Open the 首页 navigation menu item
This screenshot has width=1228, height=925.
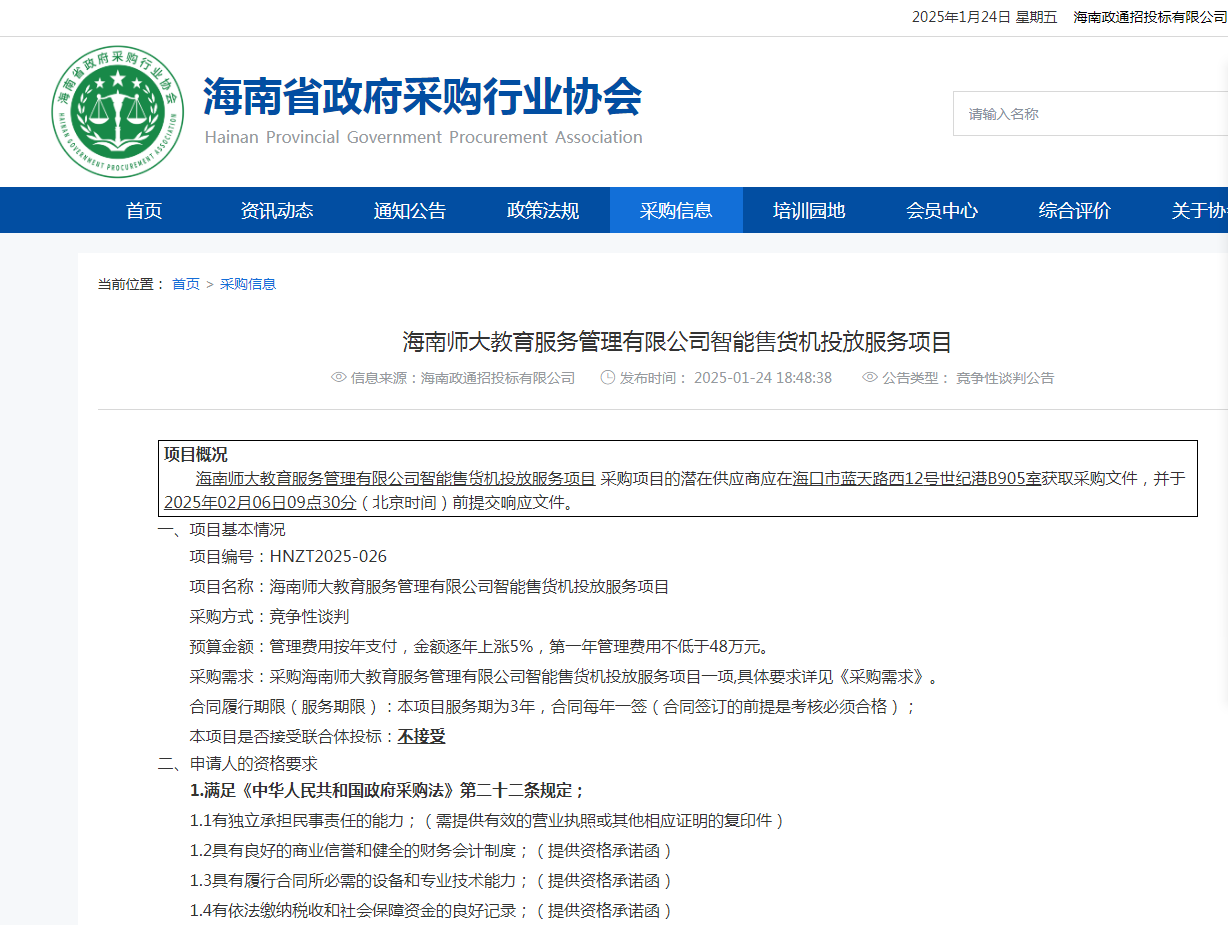tap(144, 210)
